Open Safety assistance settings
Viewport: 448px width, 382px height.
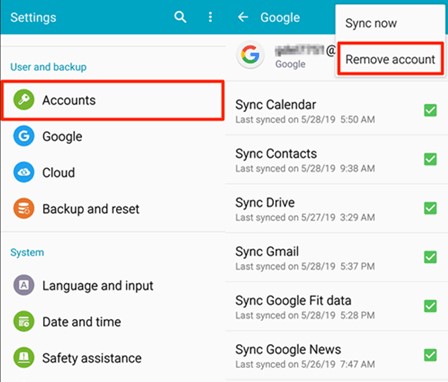pyautogui.click(x=113, y=358)
